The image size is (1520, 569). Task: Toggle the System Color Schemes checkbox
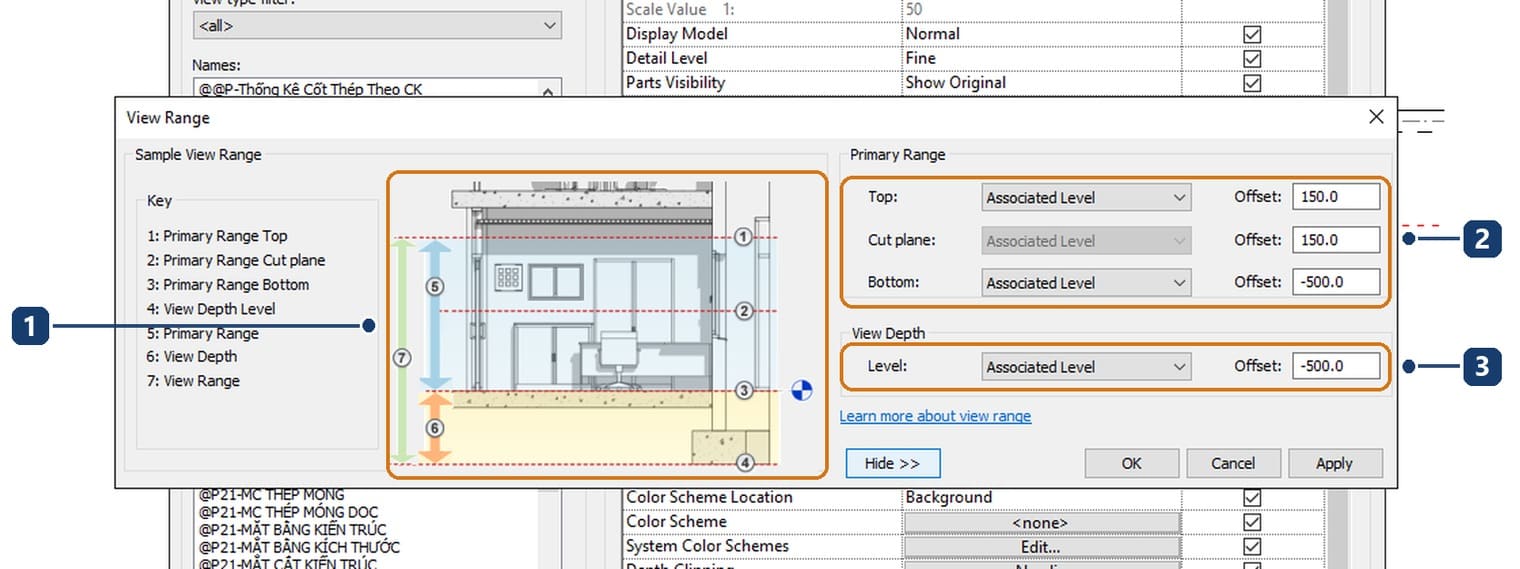point(1252,547)
